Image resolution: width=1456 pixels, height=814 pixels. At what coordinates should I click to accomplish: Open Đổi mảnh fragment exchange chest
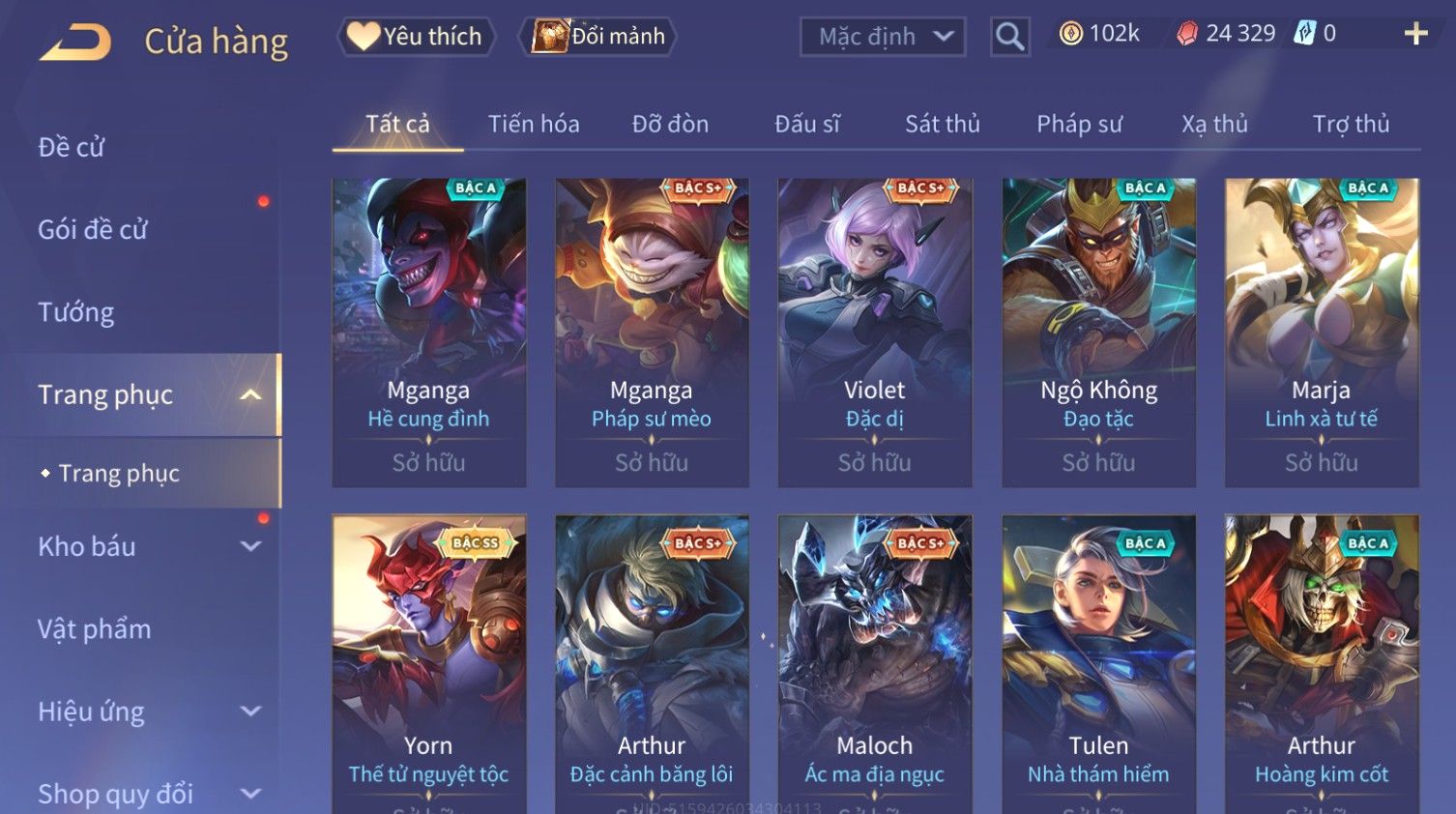598,37
